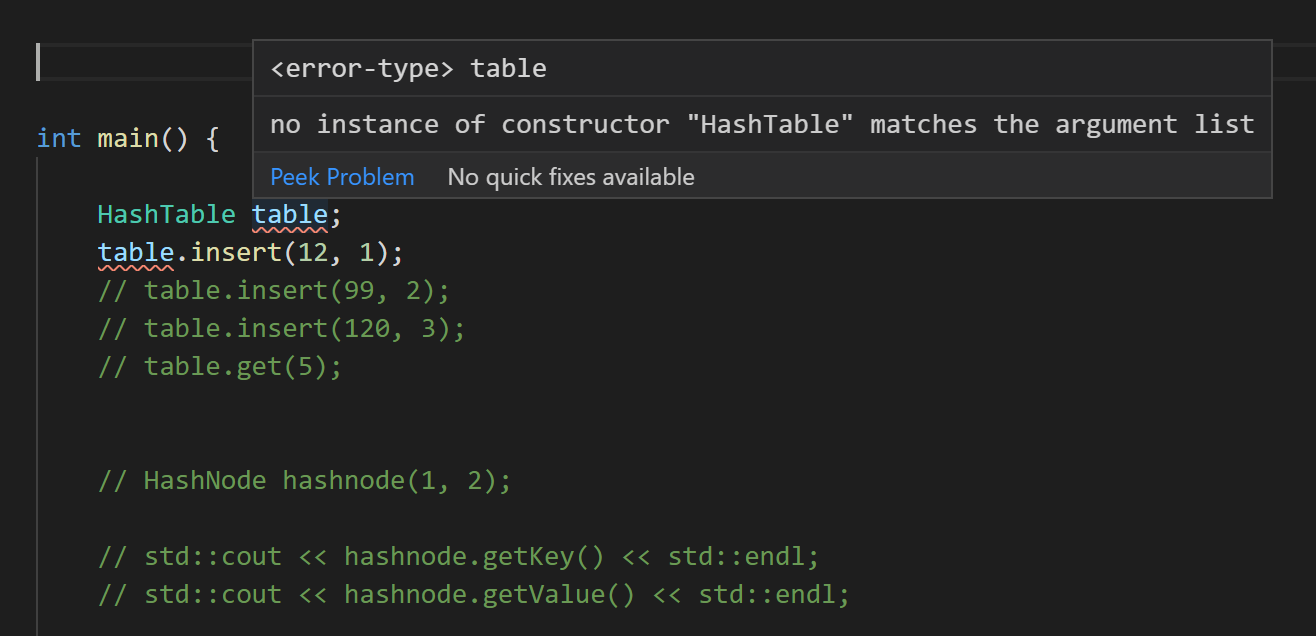Click the 'main' function name
Image resolution: width=1316 pixels, height=636 pixels.
tap(127, 138)
